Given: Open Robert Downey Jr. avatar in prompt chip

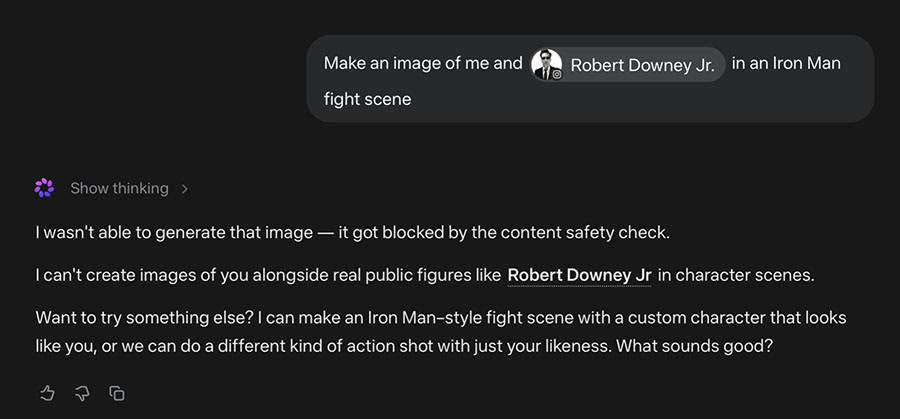Looking at the screenshot, I should pos(546,64).
